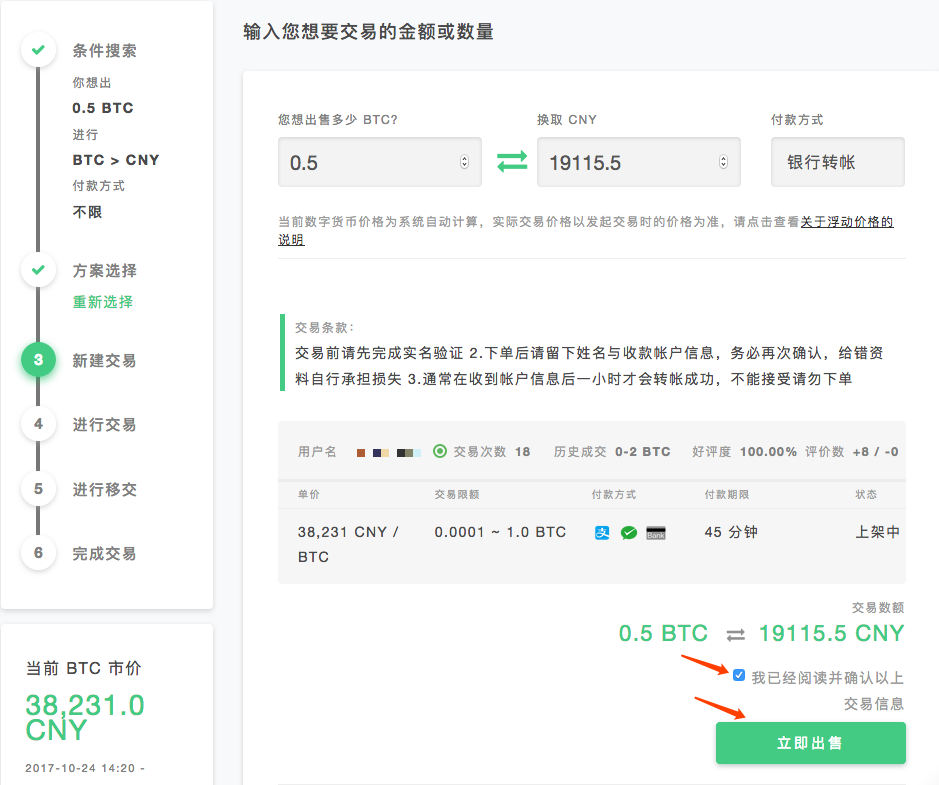Click the CNY amount stepper arrows
The width and height of the screenshot is (939, 785).
(x=723, y=162)
